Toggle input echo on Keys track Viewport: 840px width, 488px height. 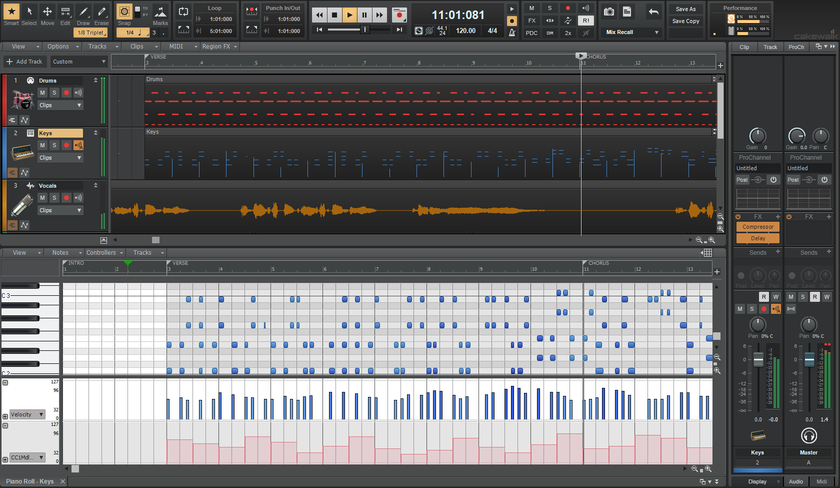79,145
